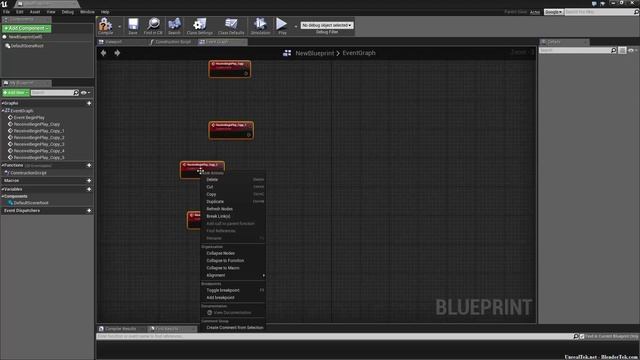Collapse the Functions section
Image resolution: width=640 pixels, height=360 pixels.
2,165
